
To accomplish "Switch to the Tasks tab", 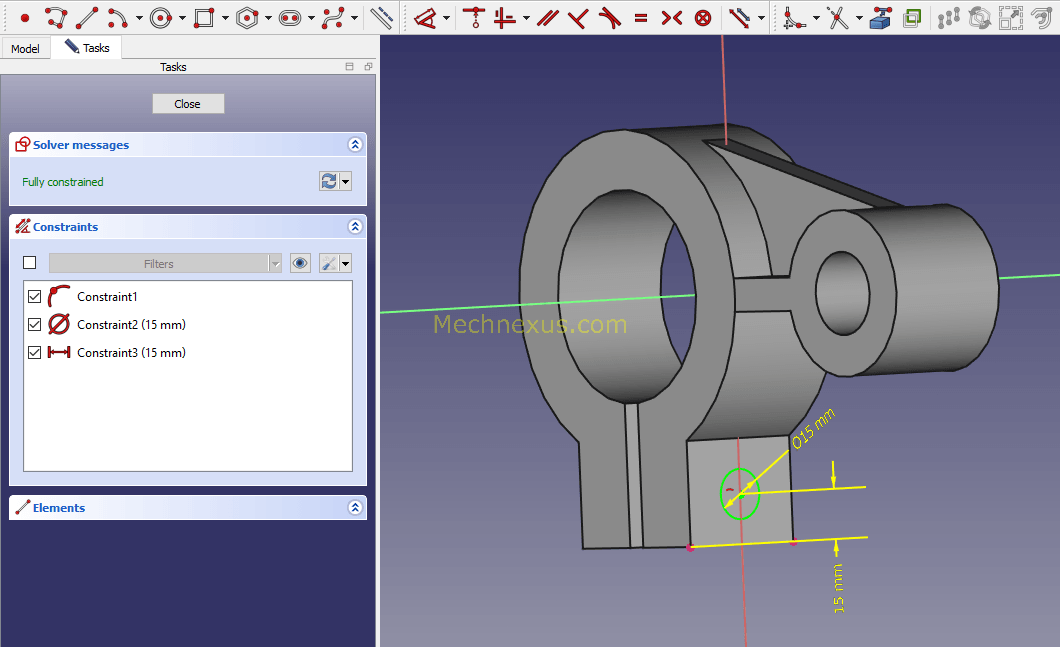I will click(x=87, y=48).
